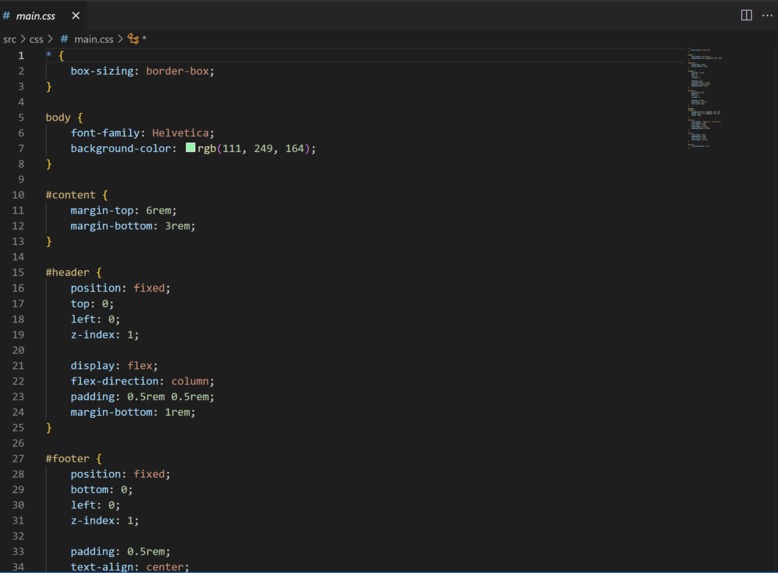Viewport: 778px width, 573px height.
Task: Click line number 10 in the gutter
Action: point(18,195)
